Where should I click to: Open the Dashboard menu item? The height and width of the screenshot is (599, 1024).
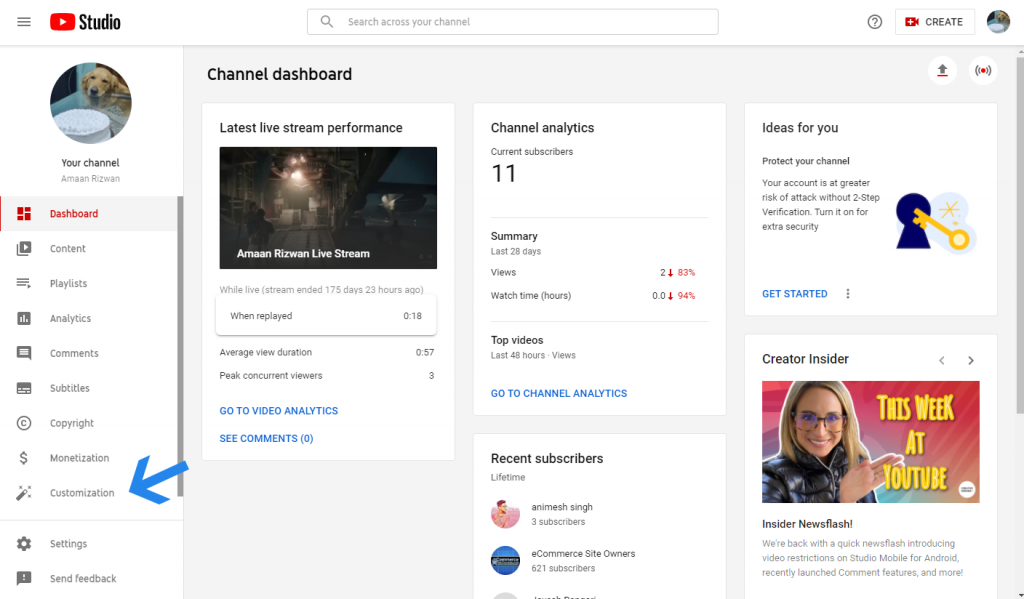tap(89, 214)
